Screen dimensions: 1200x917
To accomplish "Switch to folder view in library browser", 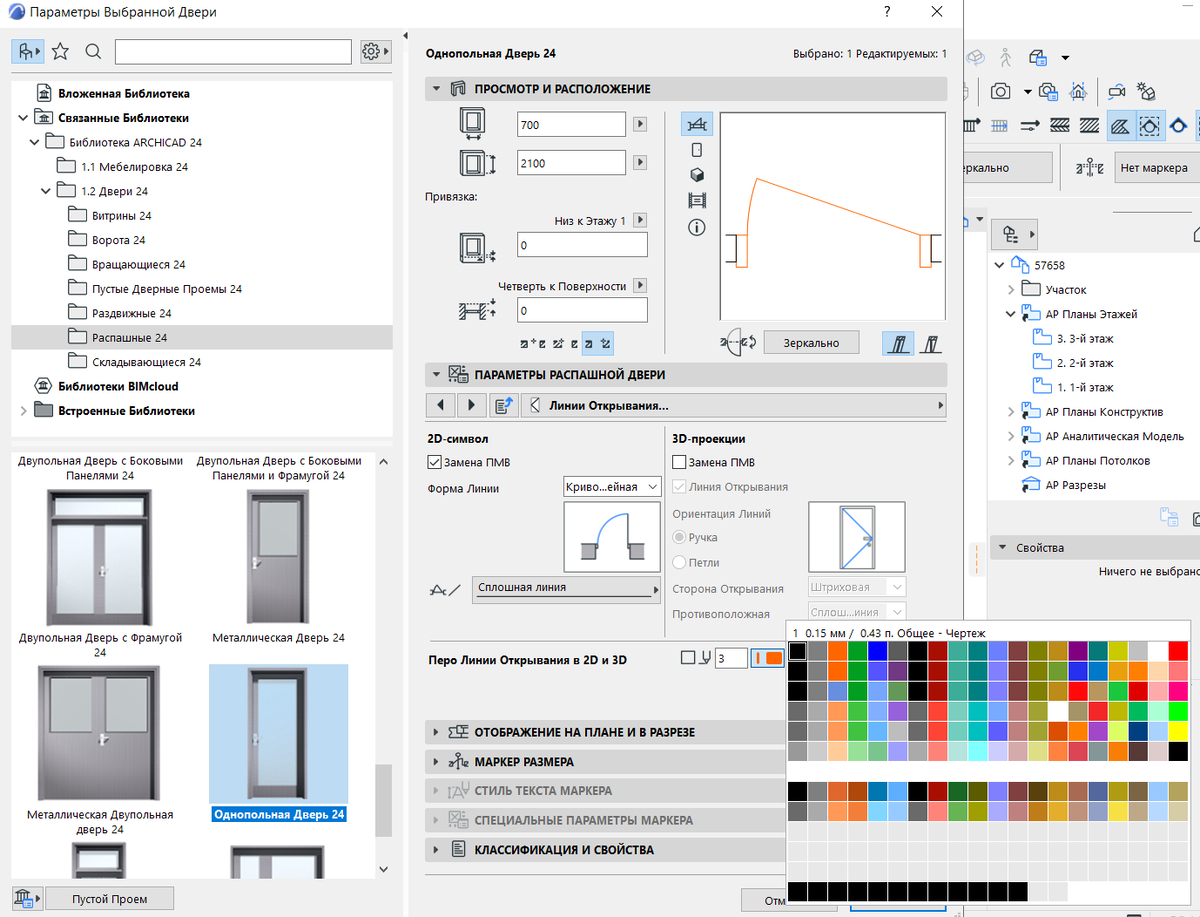I will [27, 51].
